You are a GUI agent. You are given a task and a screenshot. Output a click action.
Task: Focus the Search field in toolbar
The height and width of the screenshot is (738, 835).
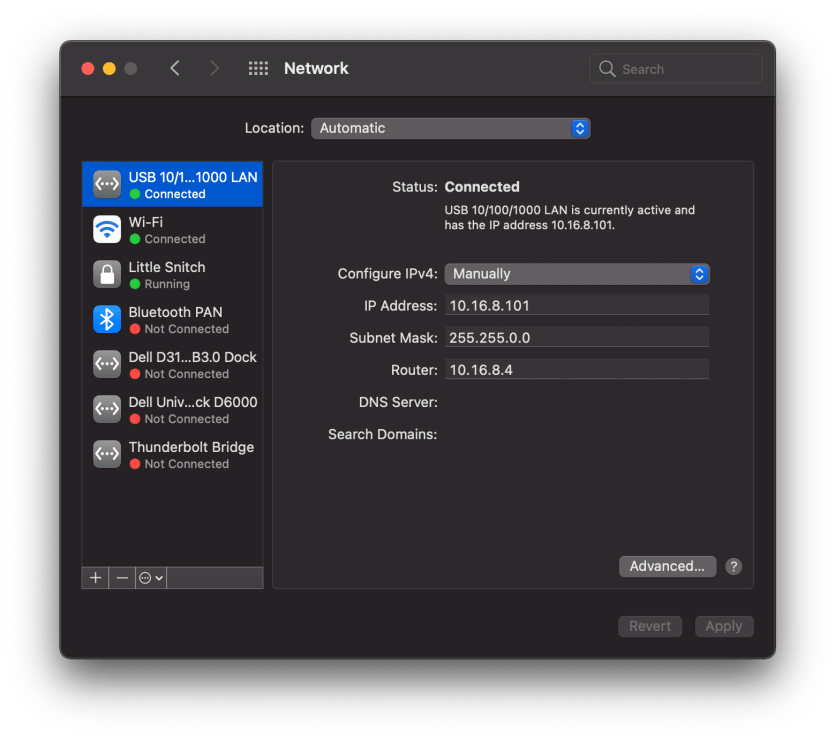tap(675, 69)
